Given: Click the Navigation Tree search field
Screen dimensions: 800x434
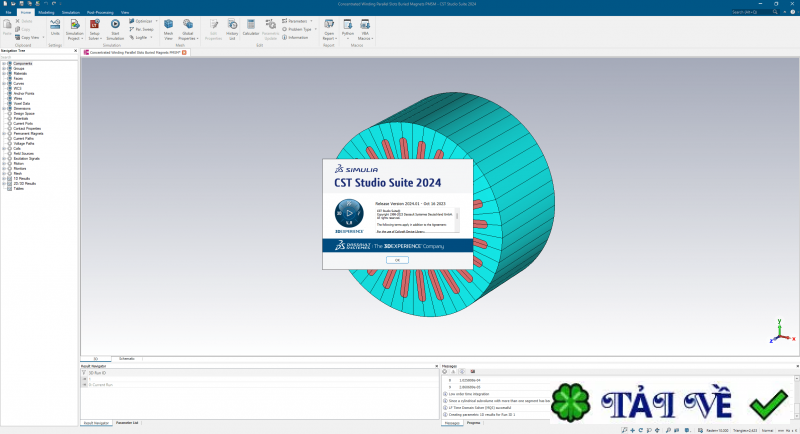Looking at the screenshot, I should tap(38, 57).
